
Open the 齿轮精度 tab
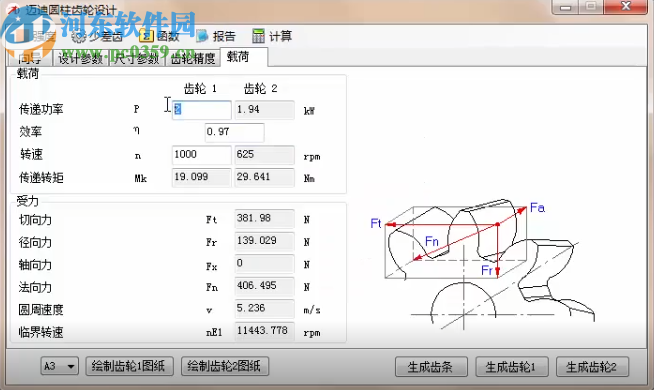click(192, 58)
